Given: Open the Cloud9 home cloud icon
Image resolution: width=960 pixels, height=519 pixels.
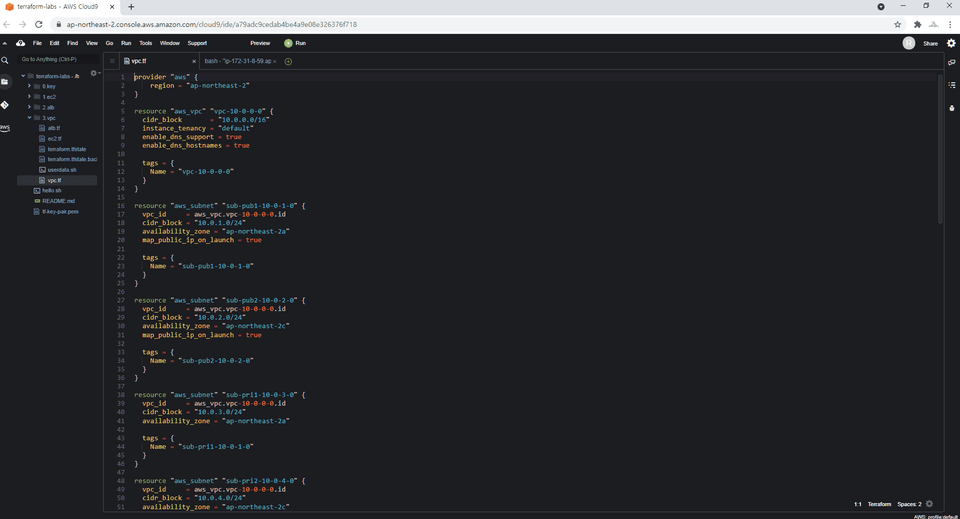Looking at the screenshot, I should pyautogui.click(x=20, y=43).
